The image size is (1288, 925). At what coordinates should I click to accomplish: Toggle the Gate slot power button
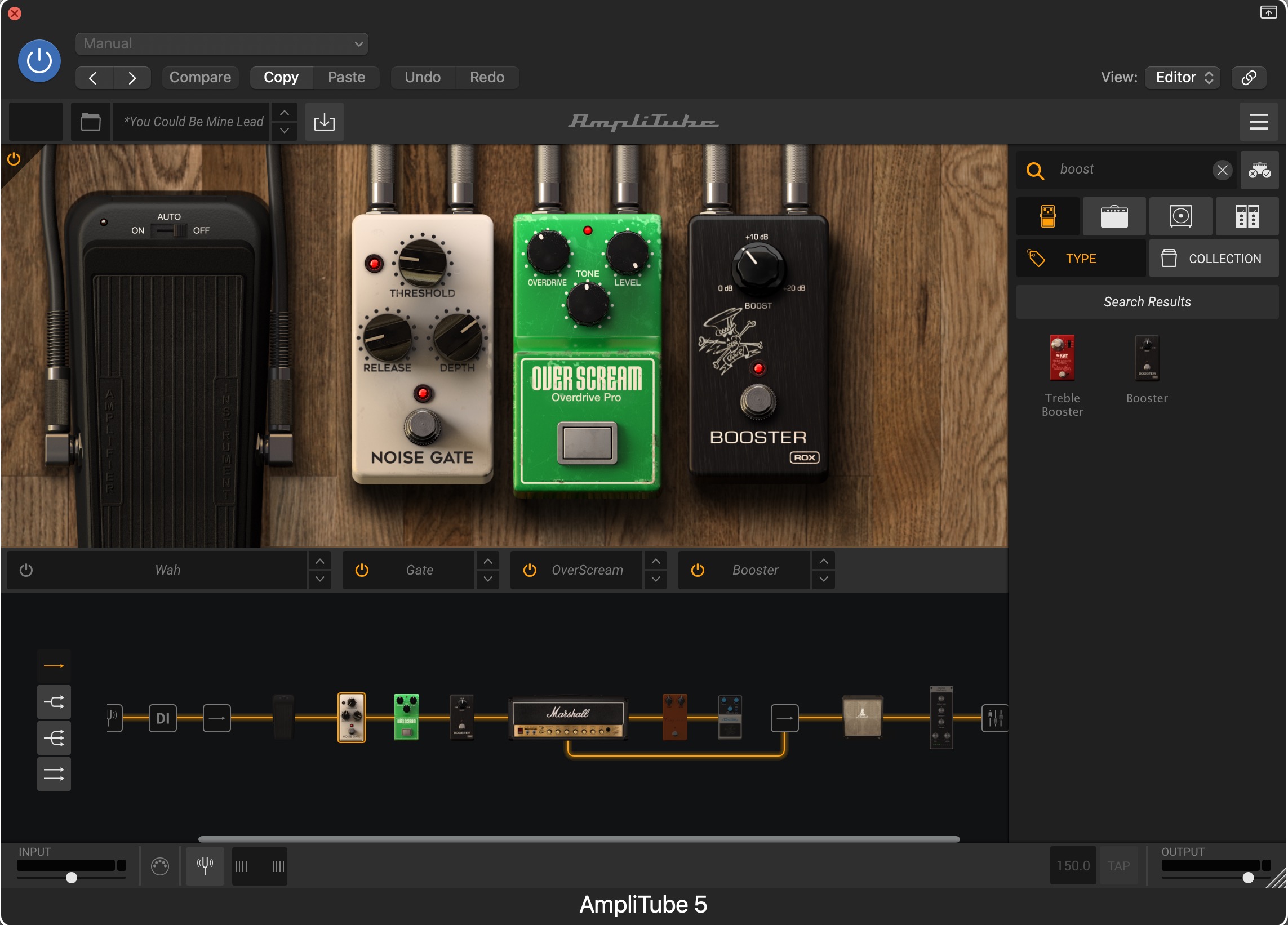pyautogui.click(x=362, y=570)
